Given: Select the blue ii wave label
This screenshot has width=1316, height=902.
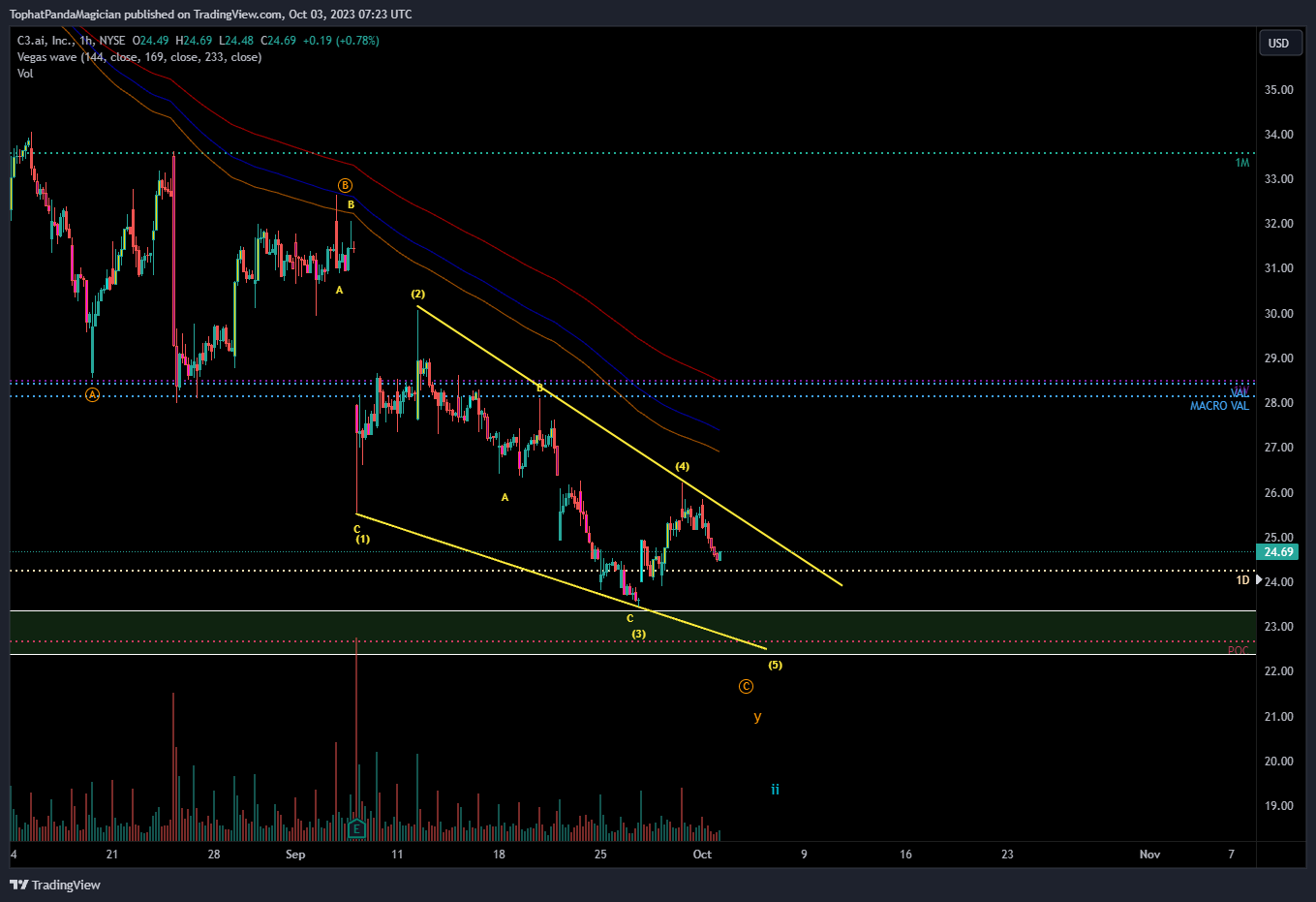Looking at the screenshot, I should coord(775,790).
